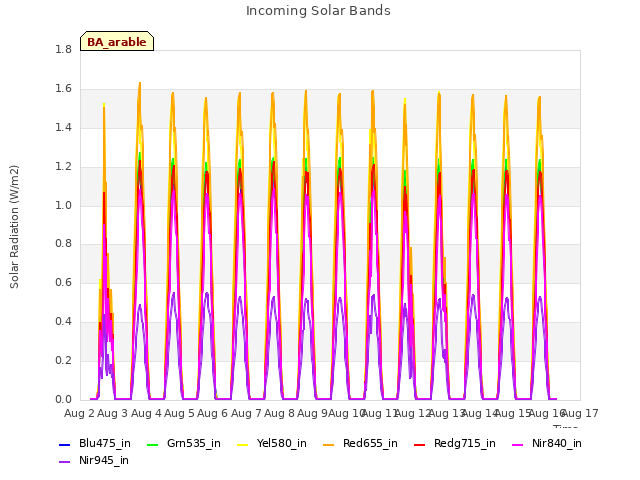Click the 0.8 y-axis tick label

pyautogui.click(x=63, y=244)
